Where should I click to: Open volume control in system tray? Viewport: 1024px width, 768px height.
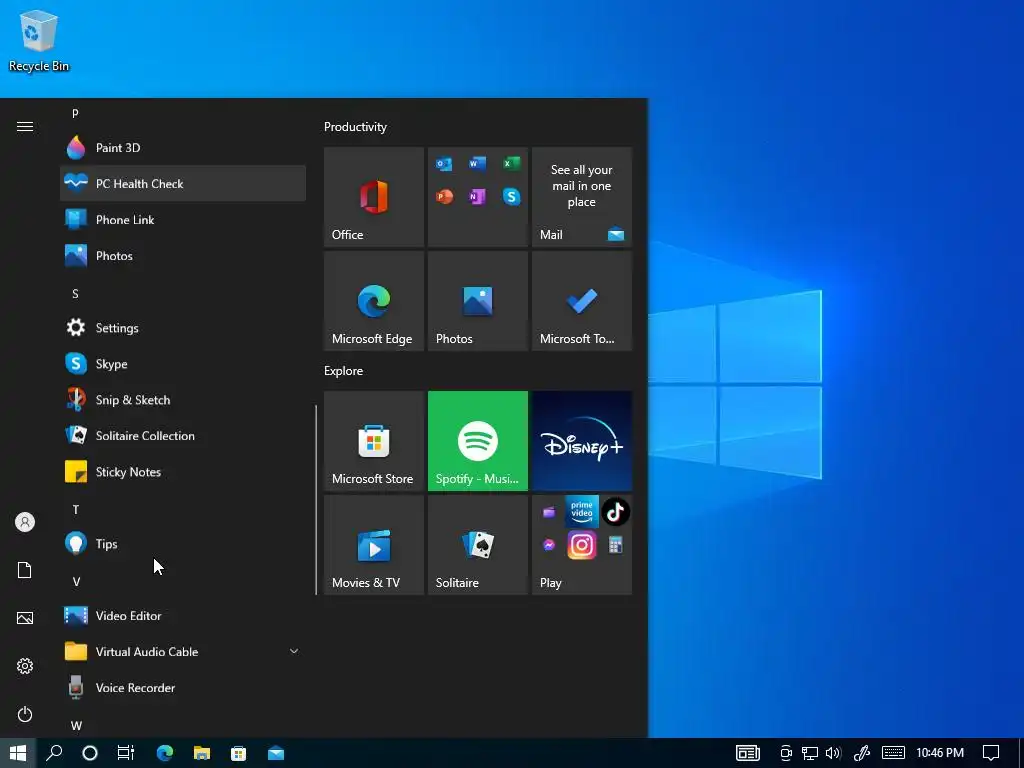(x=833, y=753)
